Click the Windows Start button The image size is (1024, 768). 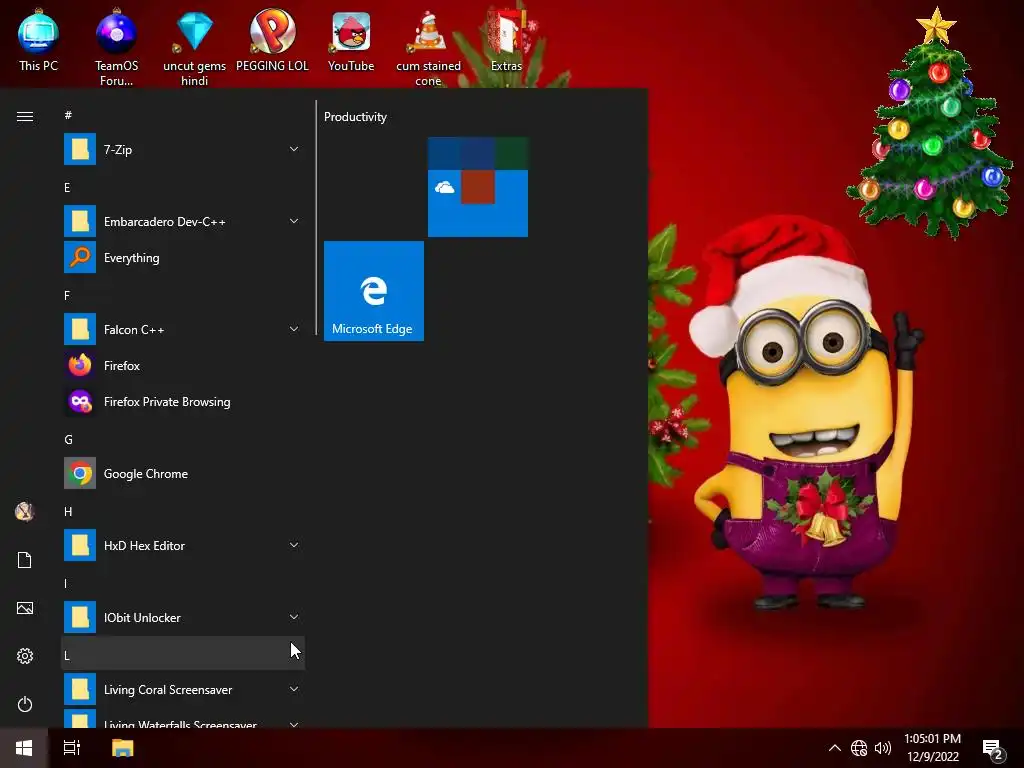click(24, 748)
